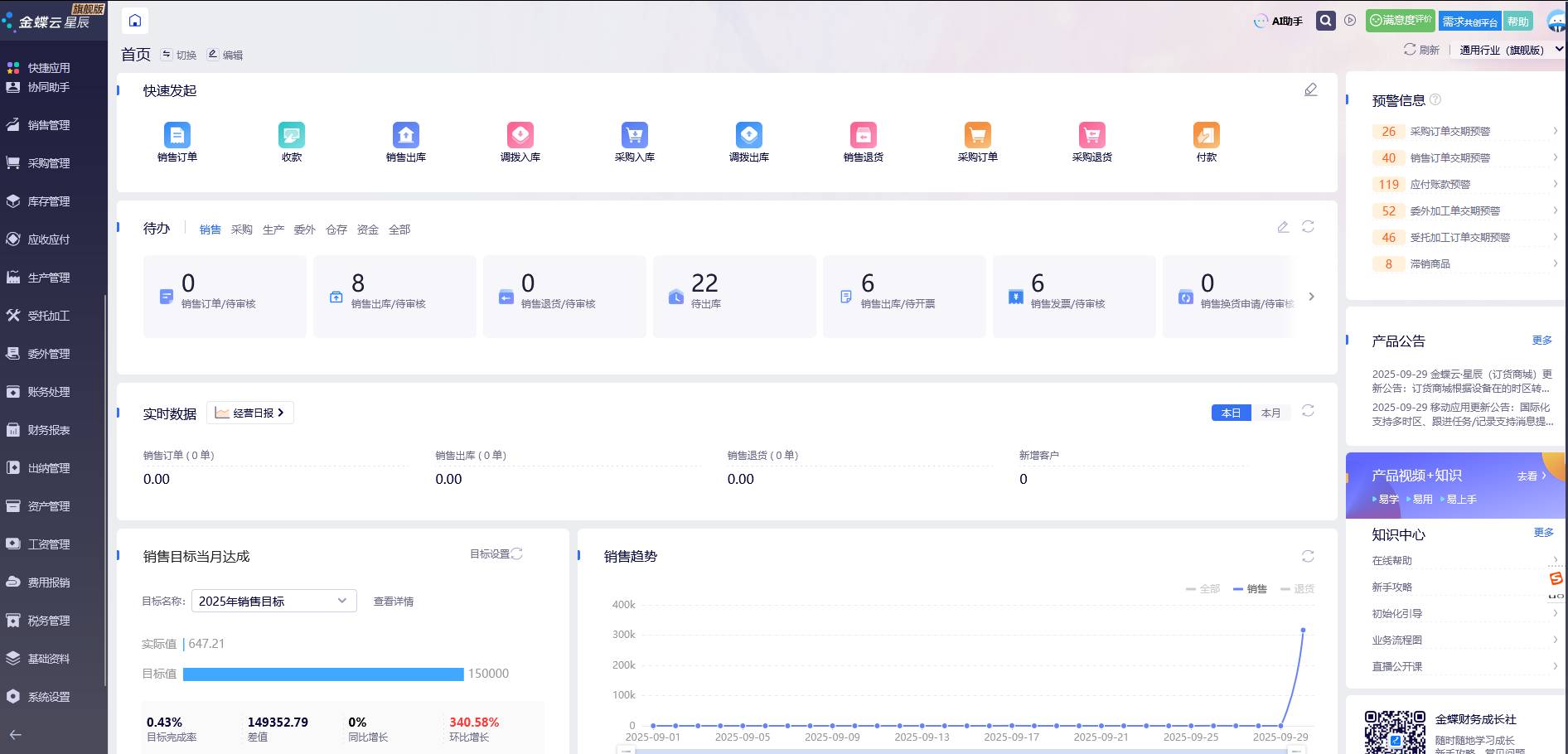This screenshot has width=1568, height=754.
Task: Refresh the 销售趋势 chart panel
Action: tap(1308, 556)
